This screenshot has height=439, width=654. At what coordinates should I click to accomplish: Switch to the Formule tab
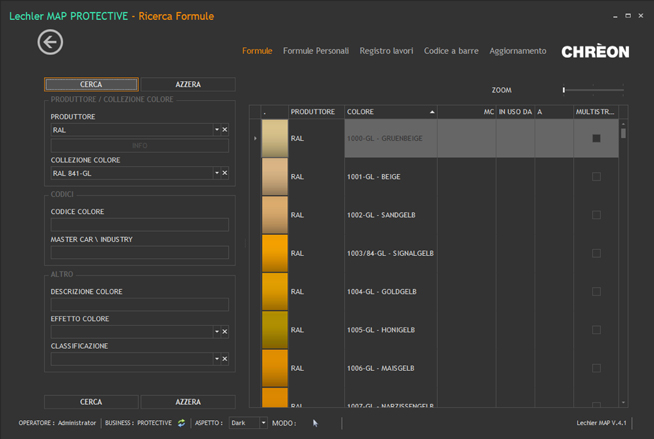pos(257,51)
